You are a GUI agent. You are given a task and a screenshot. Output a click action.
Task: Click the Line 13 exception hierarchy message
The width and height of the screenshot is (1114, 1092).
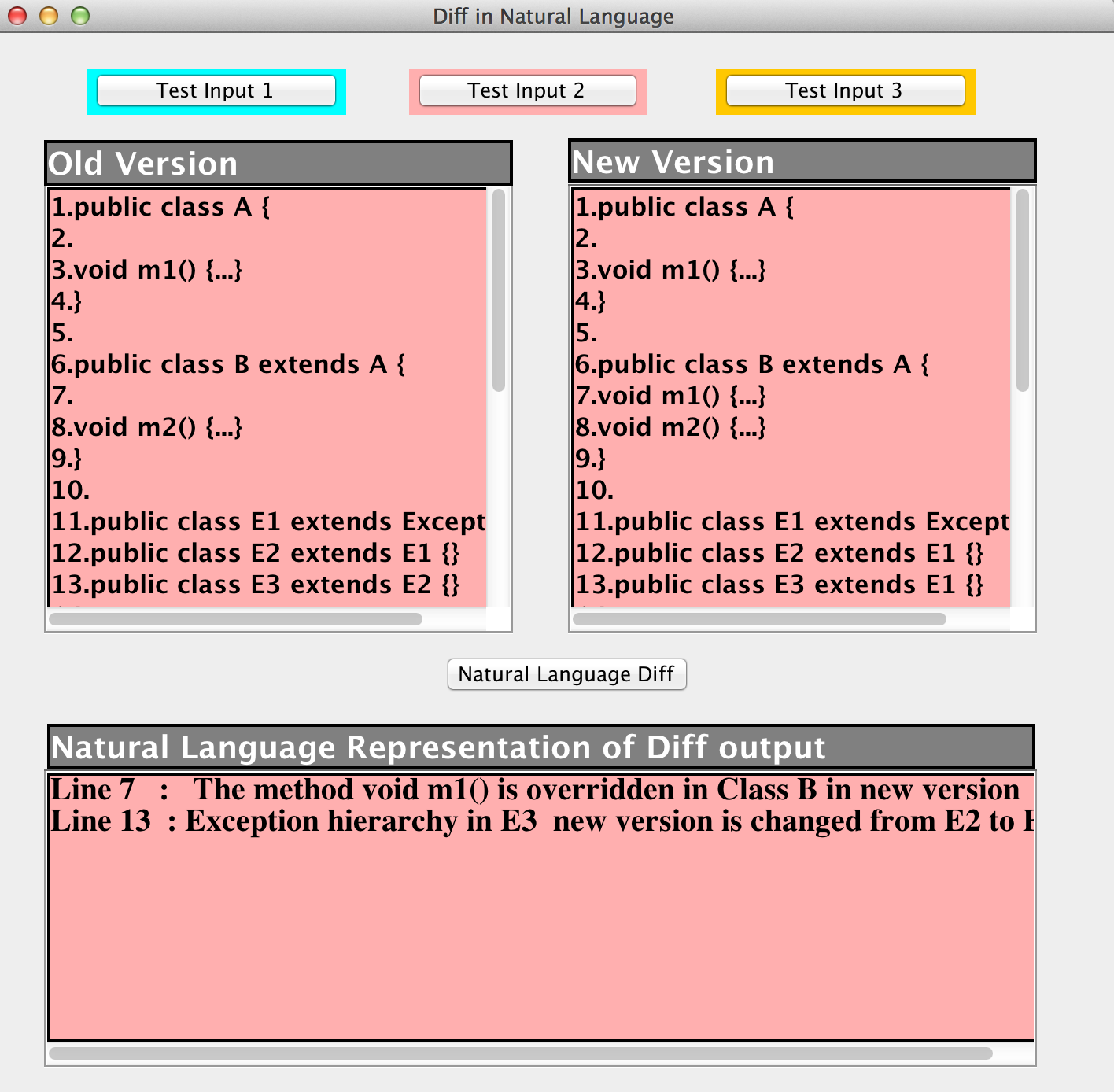pos(535,821)
